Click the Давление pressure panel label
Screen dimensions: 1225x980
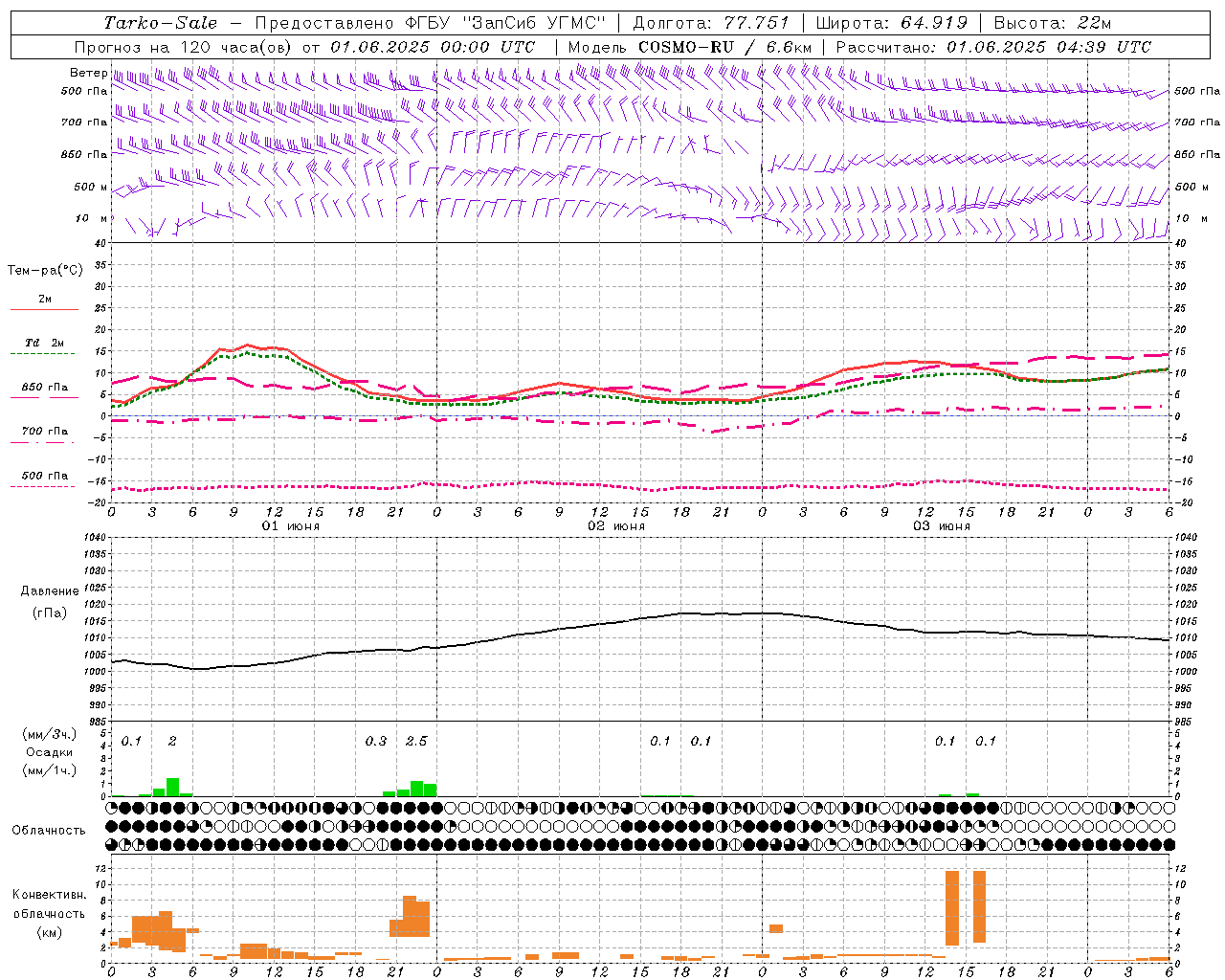coord(50,591)
